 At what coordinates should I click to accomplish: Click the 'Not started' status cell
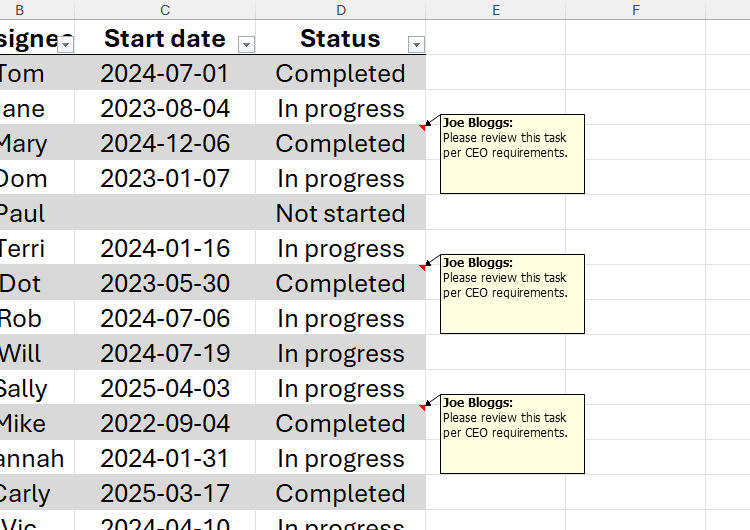[340, 214]
